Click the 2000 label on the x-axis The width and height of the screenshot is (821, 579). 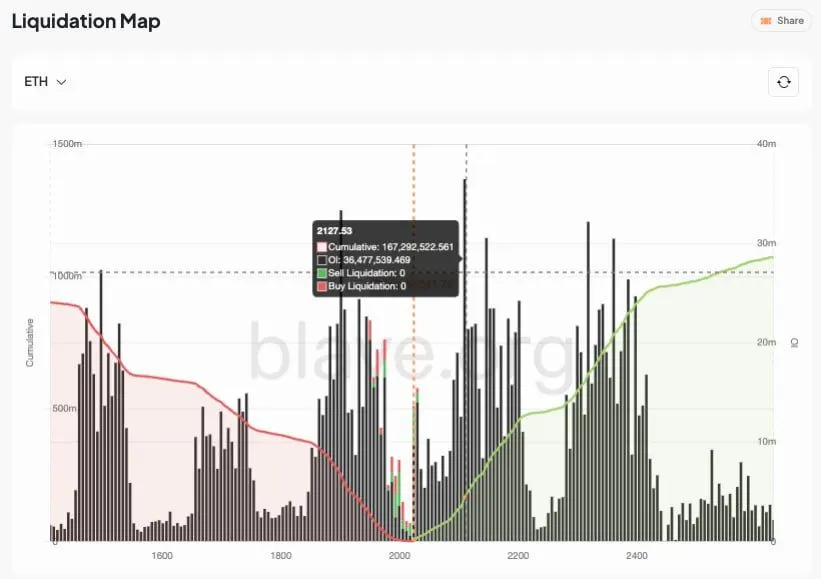pyautogui.click(x=399, y=555)
